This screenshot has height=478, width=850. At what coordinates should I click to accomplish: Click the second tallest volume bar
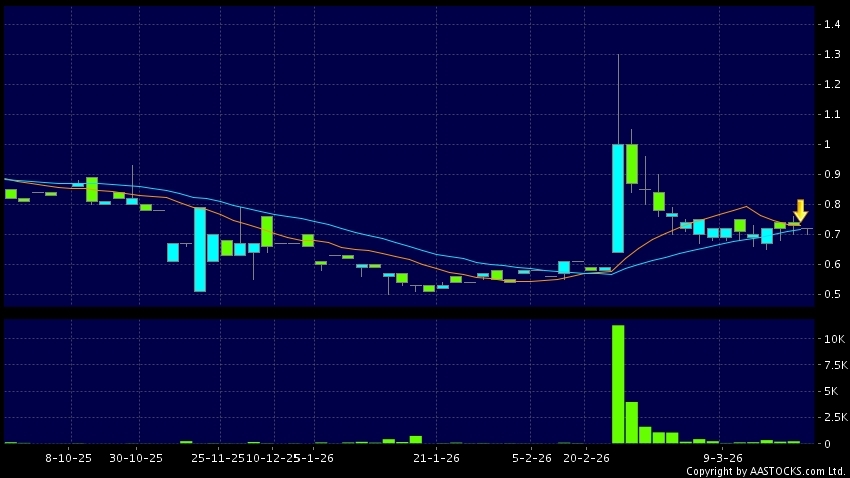coord(632,422)
